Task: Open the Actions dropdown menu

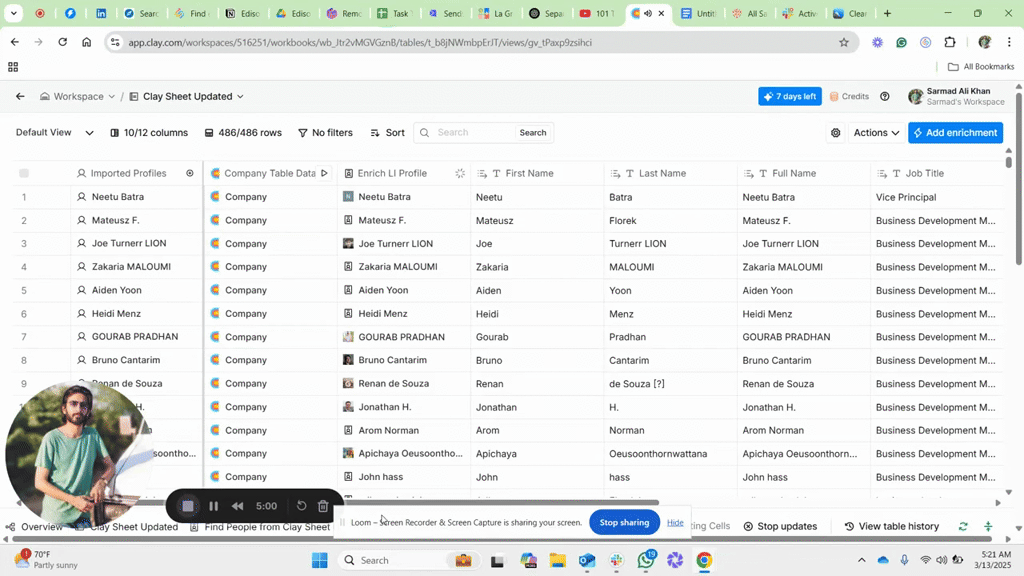Action: pyautogui.click(x=876, y=133)
